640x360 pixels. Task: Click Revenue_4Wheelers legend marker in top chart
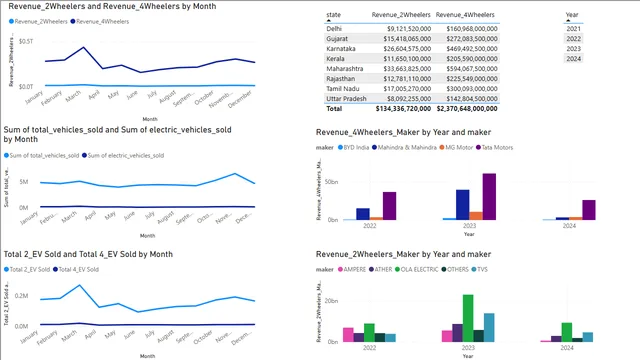(x=73, y=21)
